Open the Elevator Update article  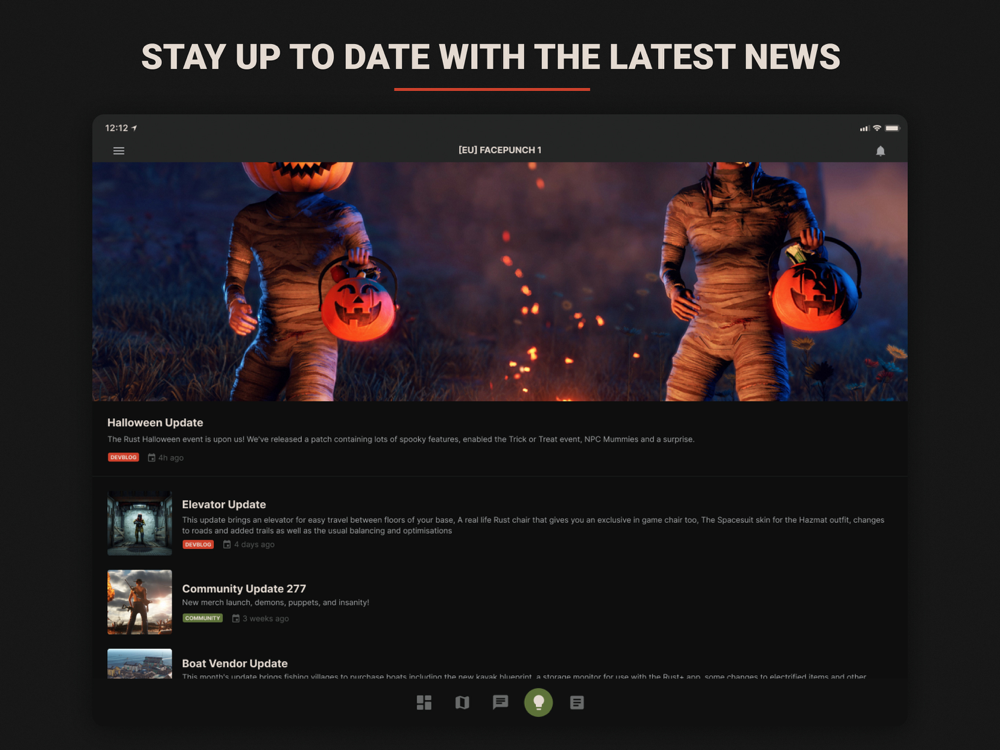tap(224, 504)
